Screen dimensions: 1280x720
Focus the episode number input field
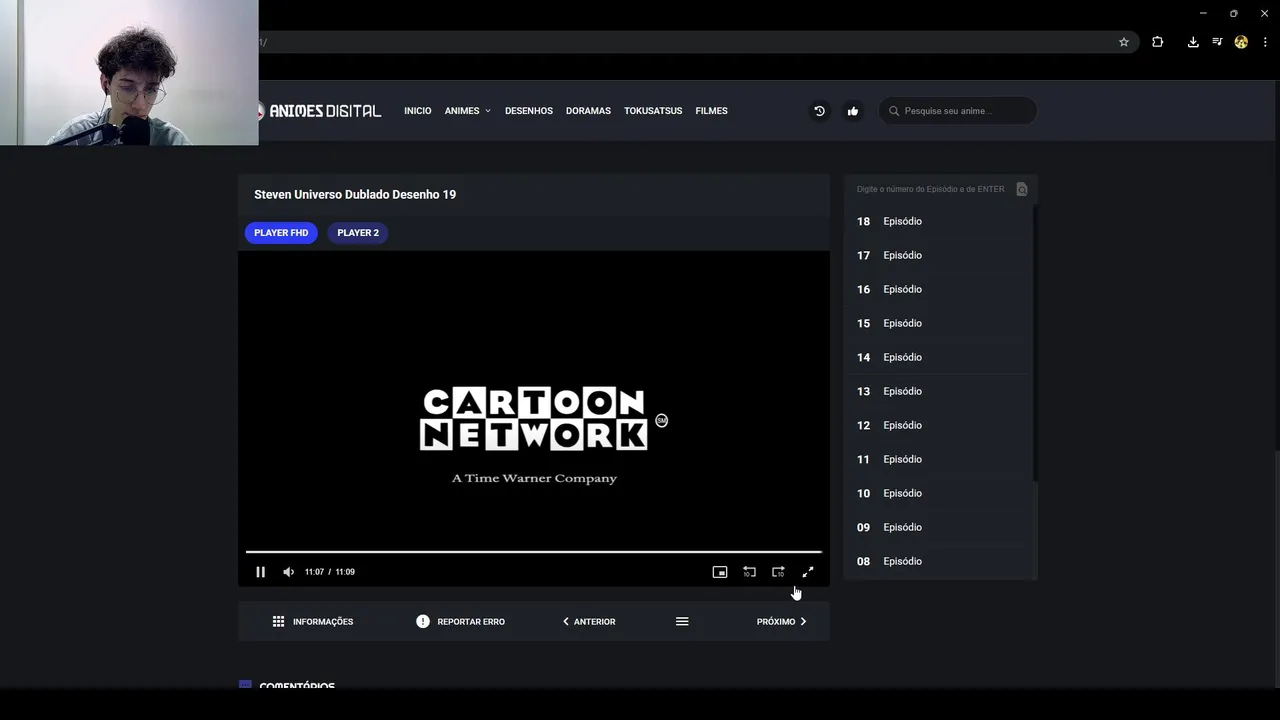click(930, 189)
